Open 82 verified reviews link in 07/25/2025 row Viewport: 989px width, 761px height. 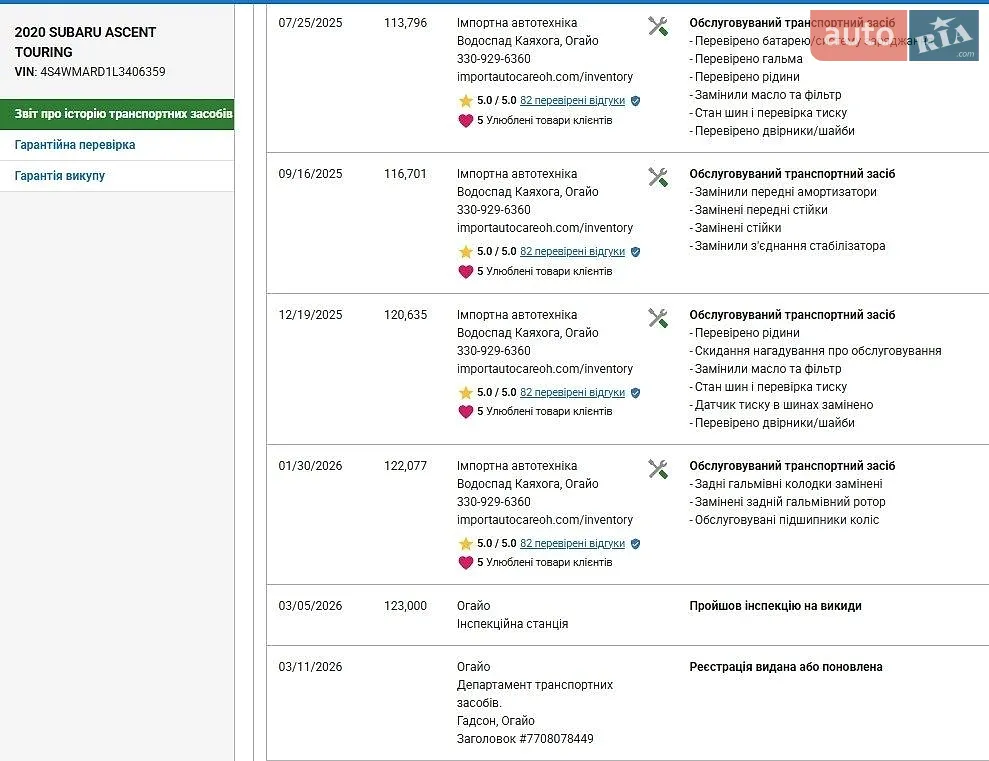[572, 100]
